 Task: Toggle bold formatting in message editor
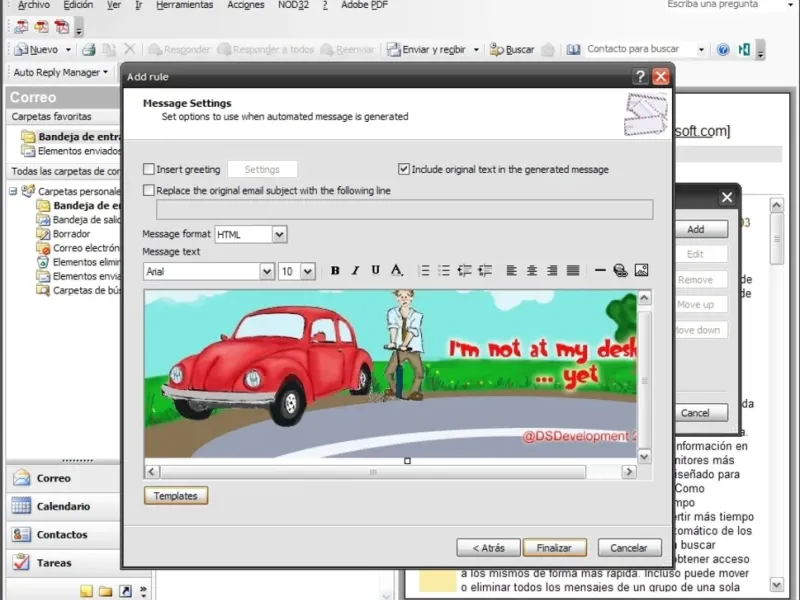point(335,271)
